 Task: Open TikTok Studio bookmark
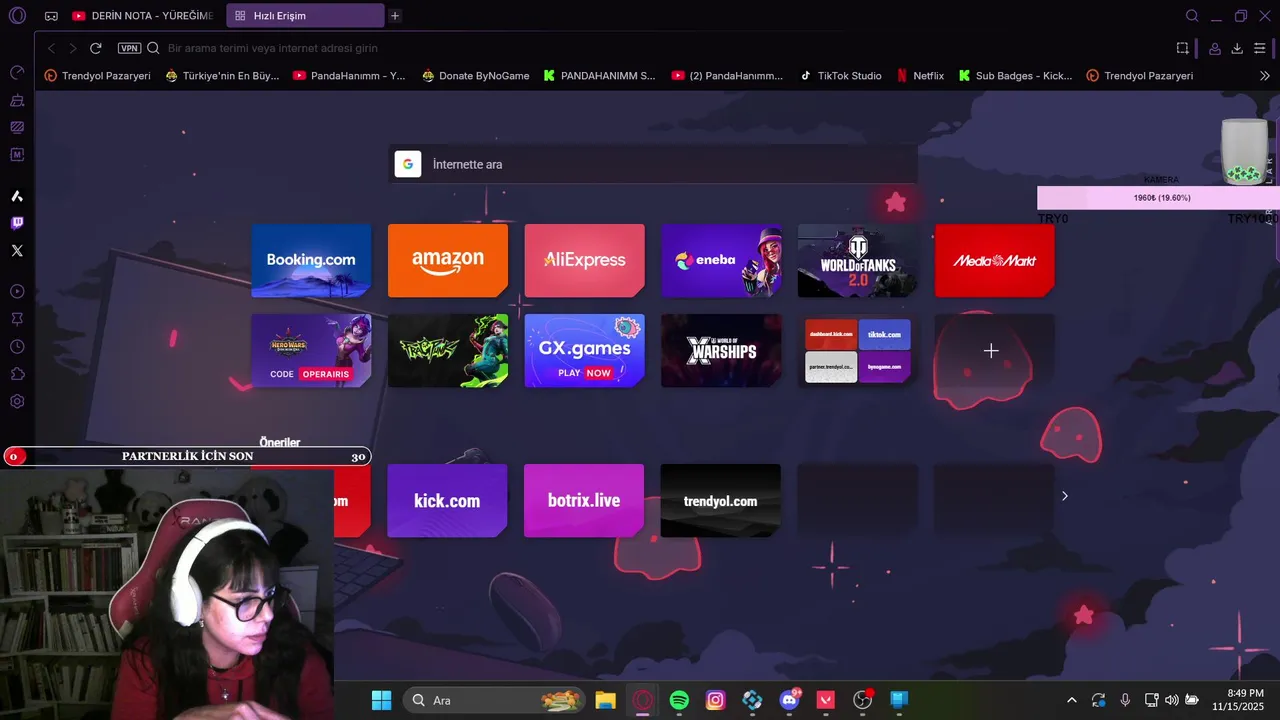point(841,75)
